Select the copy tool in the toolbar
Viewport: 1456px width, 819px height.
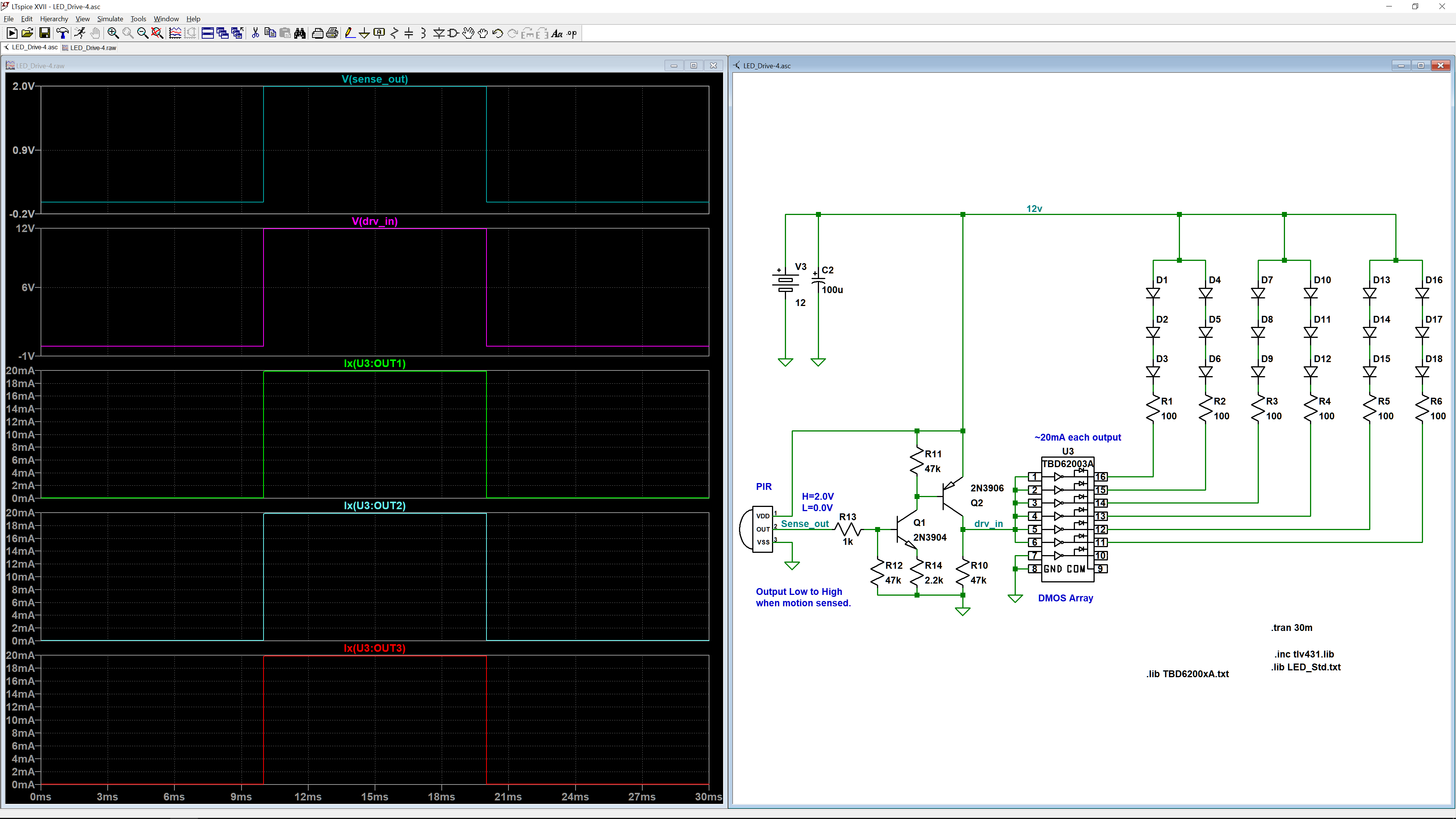point(270,33)
